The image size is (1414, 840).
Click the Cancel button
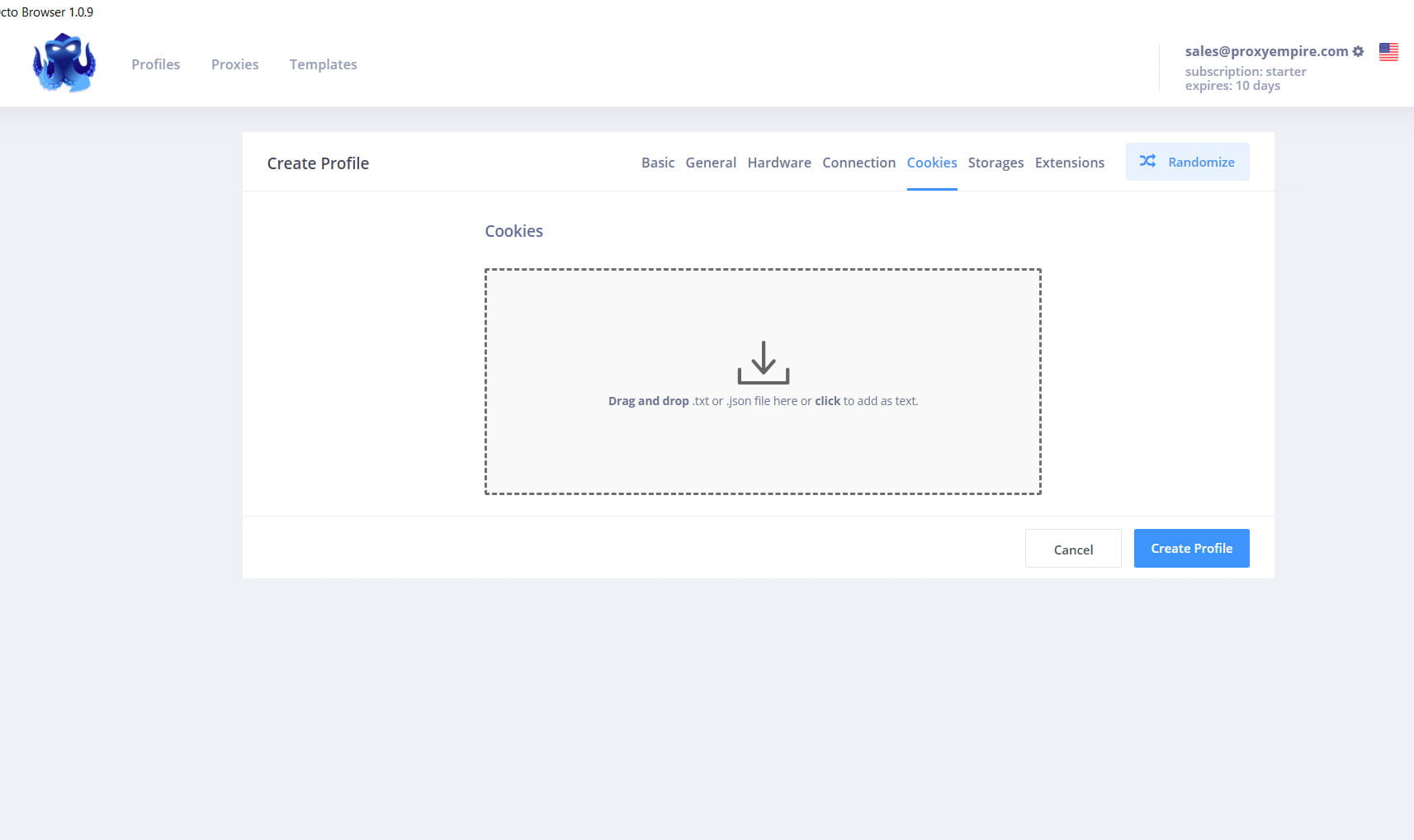pos(1073,549)
